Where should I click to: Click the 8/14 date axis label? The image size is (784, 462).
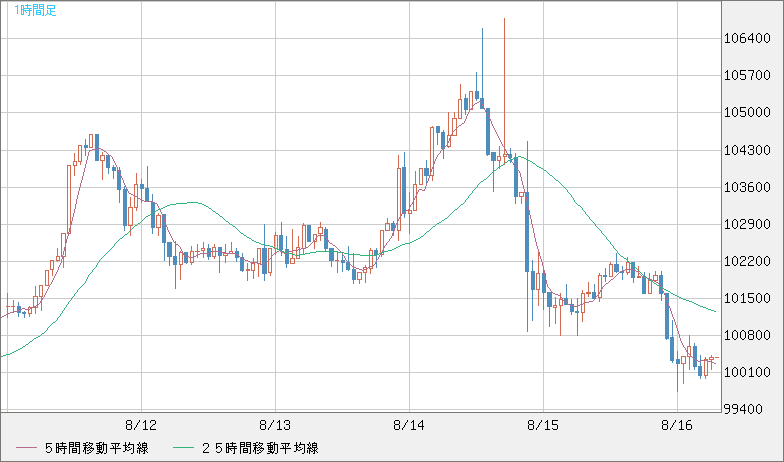pos(409,426)
